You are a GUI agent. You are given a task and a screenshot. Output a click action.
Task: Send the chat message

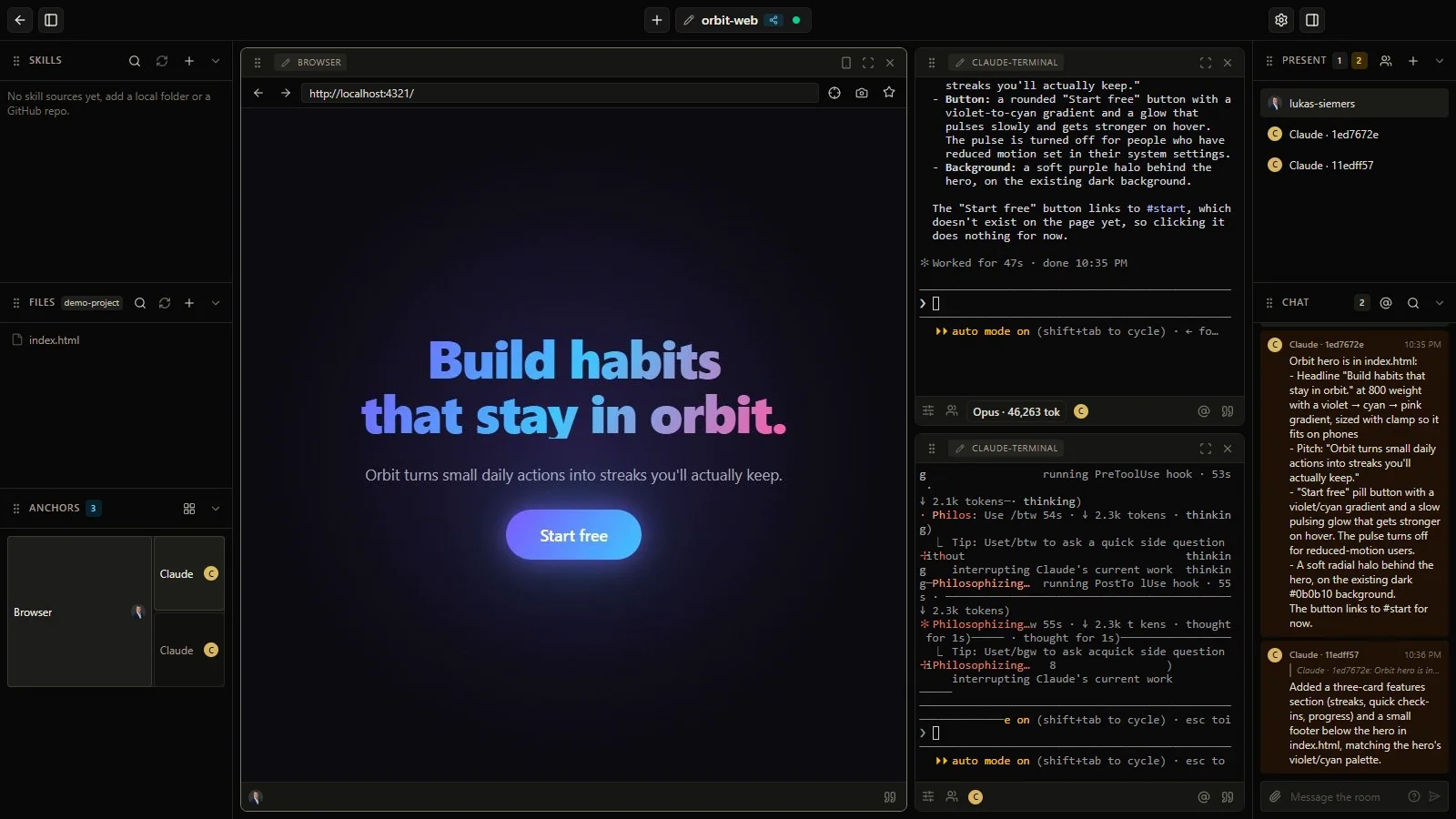[1435, 797]
